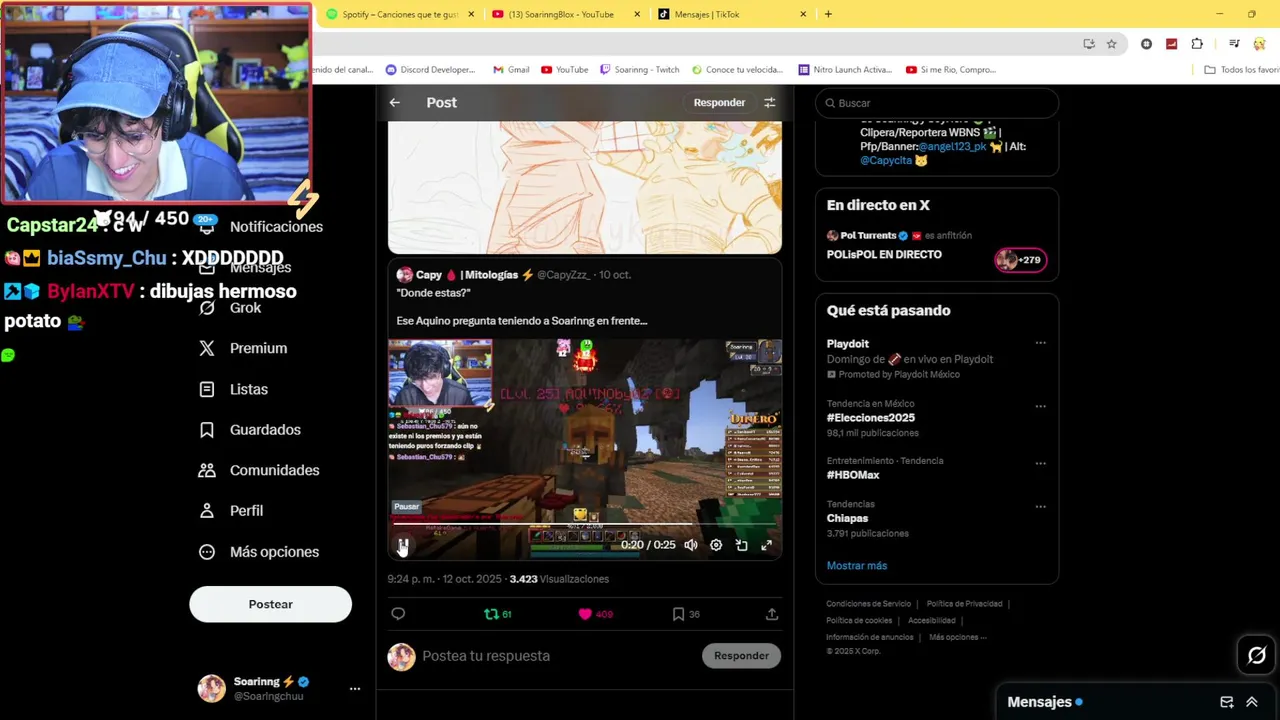
Task: Switch to the SoarinngBlox YouTube tab
Action: 560,14
